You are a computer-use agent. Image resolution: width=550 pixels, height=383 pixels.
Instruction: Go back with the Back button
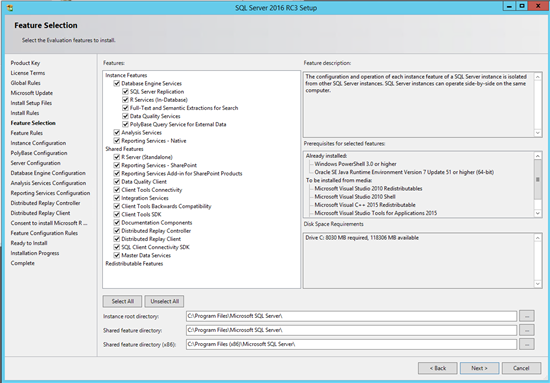tap(438, 368)
